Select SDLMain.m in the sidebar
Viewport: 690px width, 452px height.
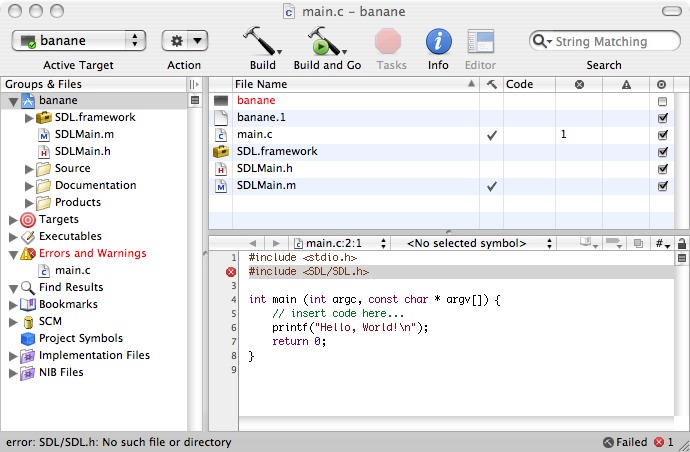click(x=84, y=134)
